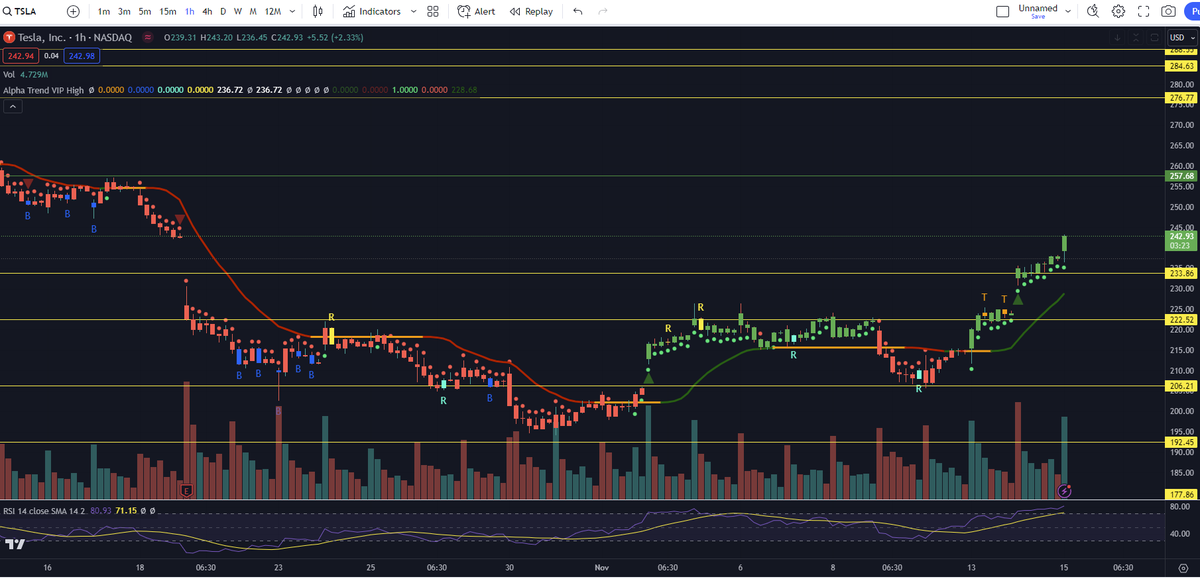
Task: Switch to the 3m timeframe
Action: click(x=124, y=12)
